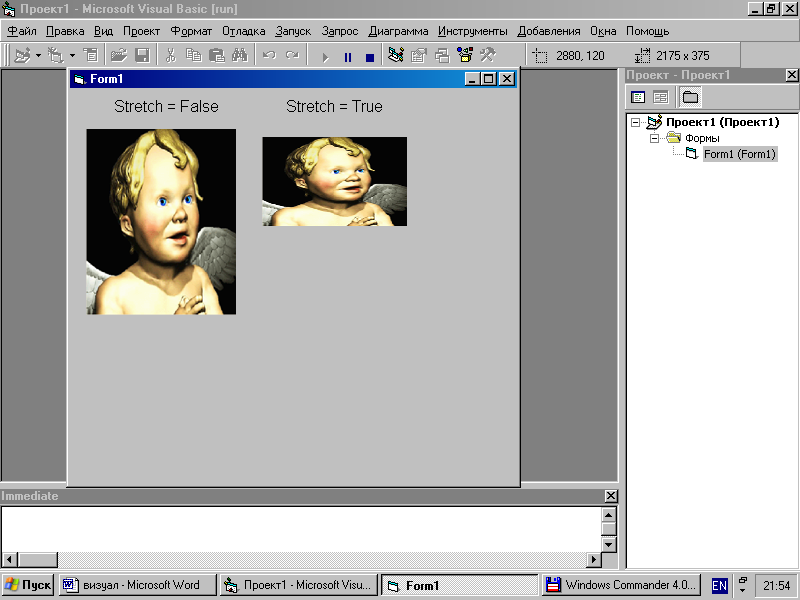Open the Вид menu
800x600 pixels.
click(104, 31)
